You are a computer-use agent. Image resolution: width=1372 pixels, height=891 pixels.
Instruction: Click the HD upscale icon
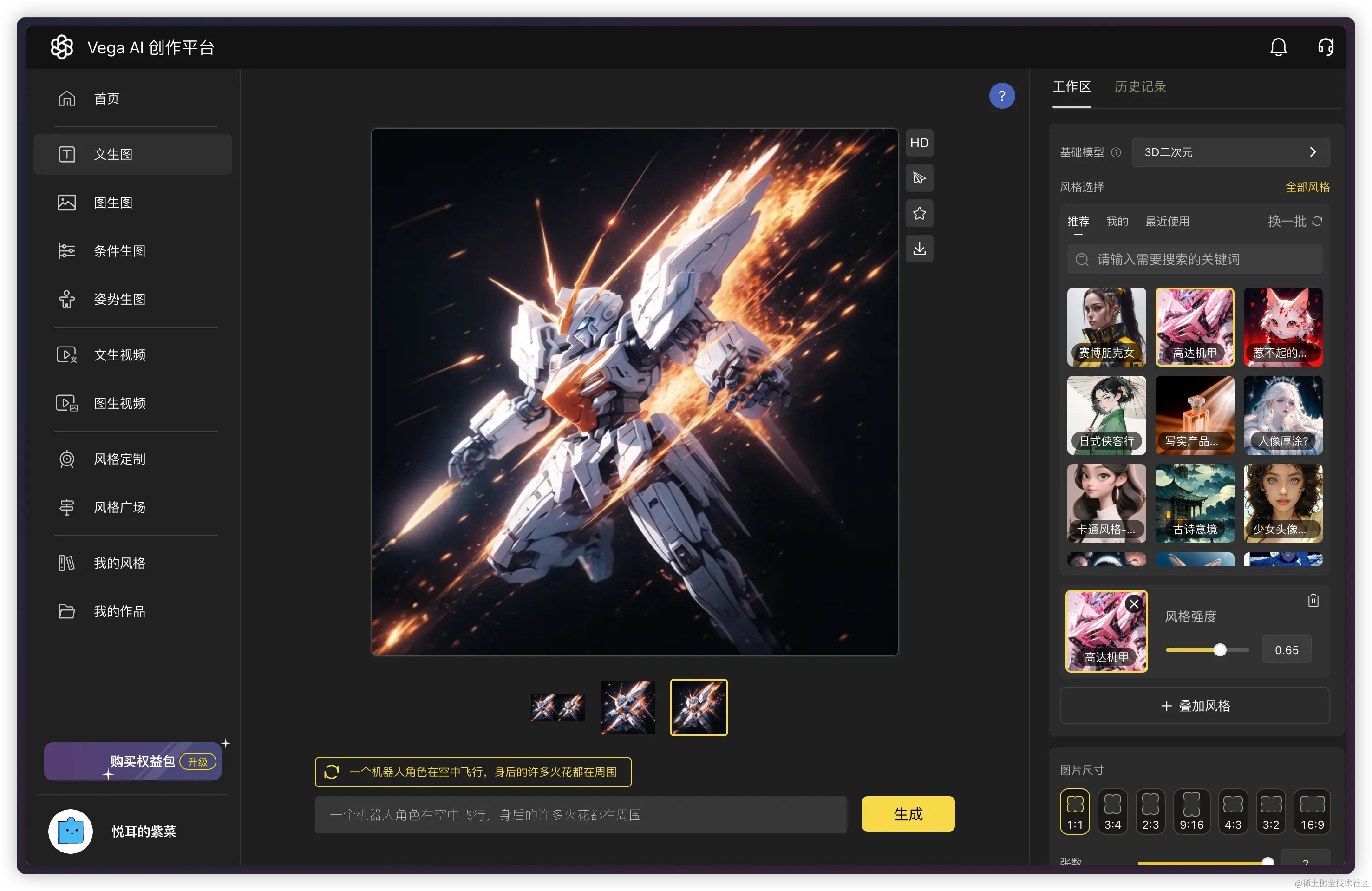coord(919,143)
